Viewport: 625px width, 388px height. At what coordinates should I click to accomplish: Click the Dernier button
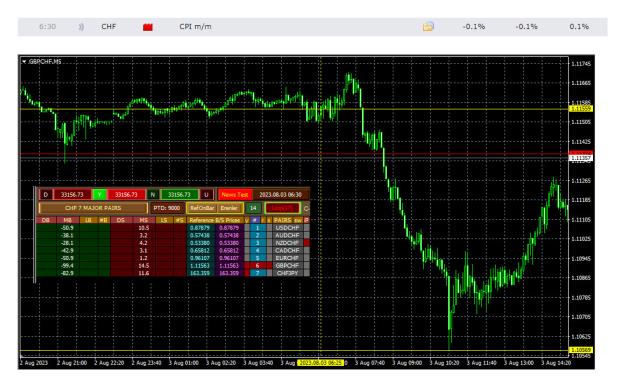pos(229,208)
